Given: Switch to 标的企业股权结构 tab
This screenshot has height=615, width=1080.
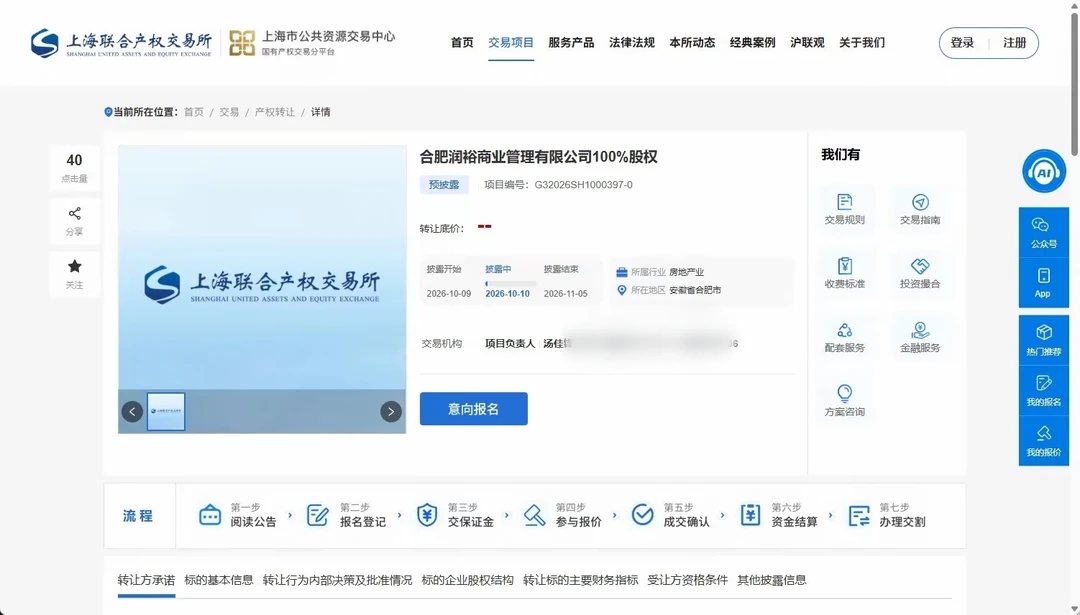Looking at the screenshot, I should pos(468,580).
